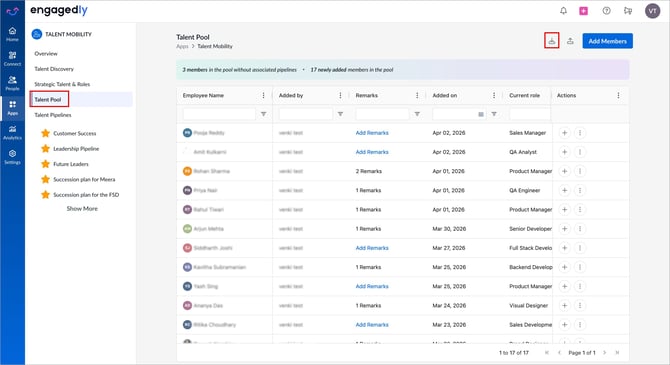Screen dimensions: 670x365
Task: Open the announcements megaphone icon
Action: (x=628, y=11)
